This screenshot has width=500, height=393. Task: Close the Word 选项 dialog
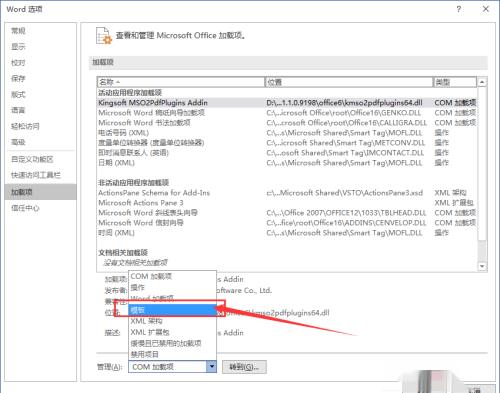486,9
